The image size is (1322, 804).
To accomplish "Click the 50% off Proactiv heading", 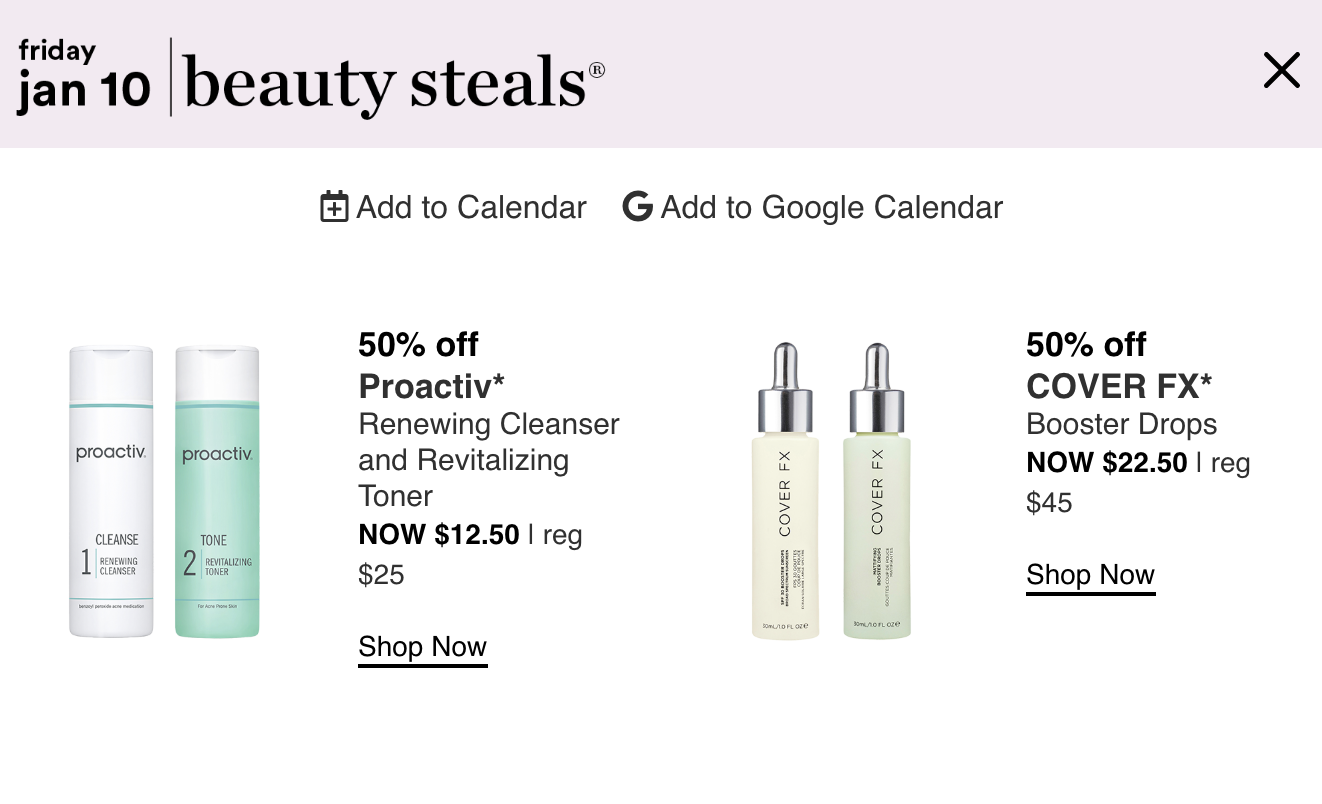I will [x=432, y=365].
